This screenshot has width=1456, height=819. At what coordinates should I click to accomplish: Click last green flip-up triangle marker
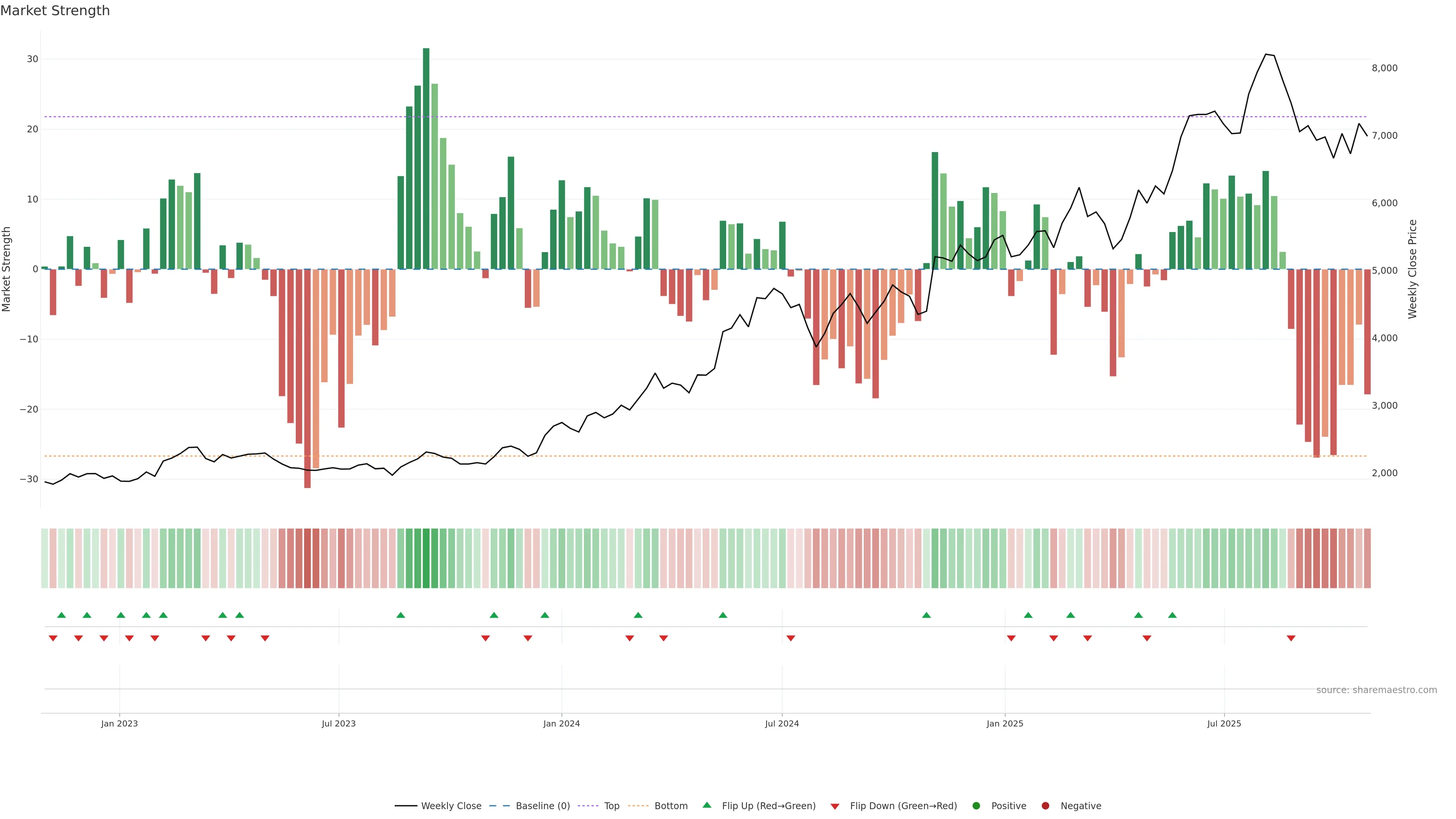click(1172, 615)
